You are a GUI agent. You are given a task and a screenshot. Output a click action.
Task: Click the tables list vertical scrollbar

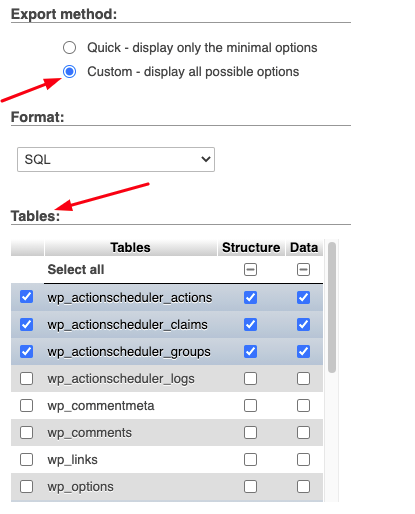click(x=332, y=307)
